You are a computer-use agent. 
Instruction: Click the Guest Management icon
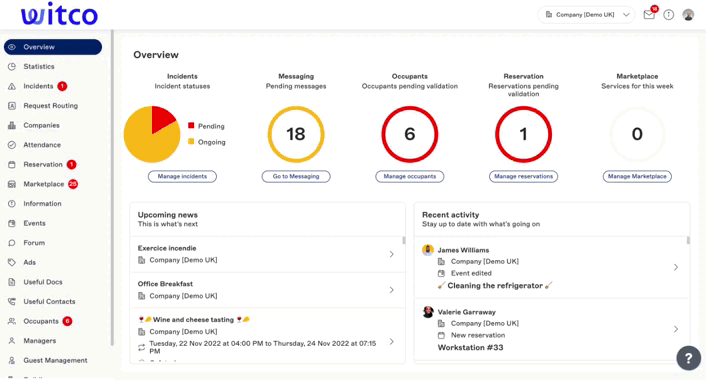coord(12,360)
